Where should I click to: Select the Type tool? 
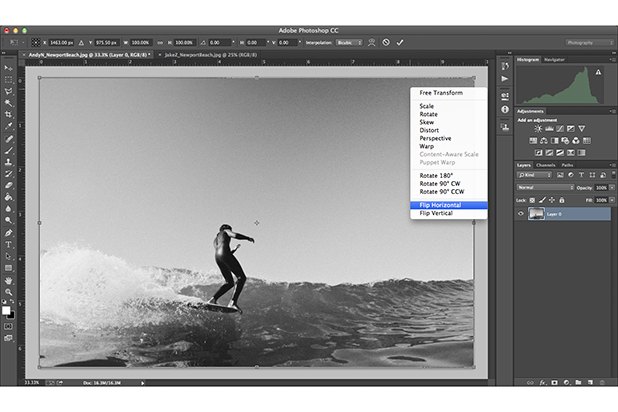(8, 244)
